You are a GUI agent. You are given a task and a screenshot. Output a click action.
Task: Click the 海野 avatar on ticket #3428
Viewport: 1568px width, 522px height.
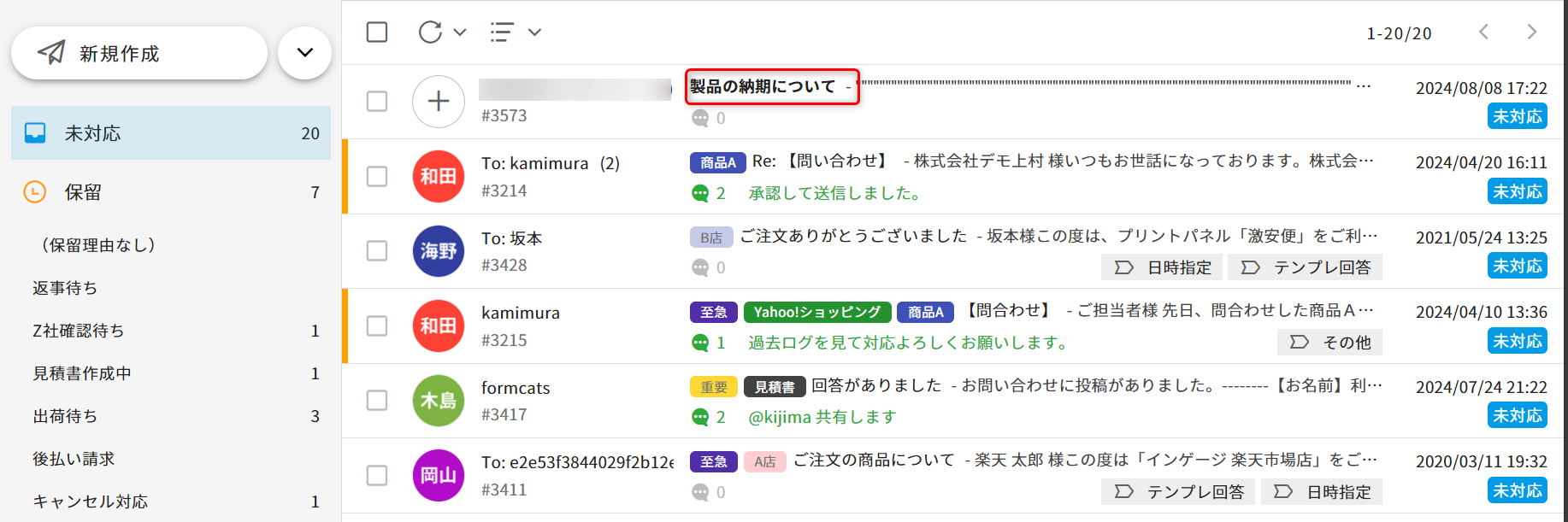coord(438,251)
